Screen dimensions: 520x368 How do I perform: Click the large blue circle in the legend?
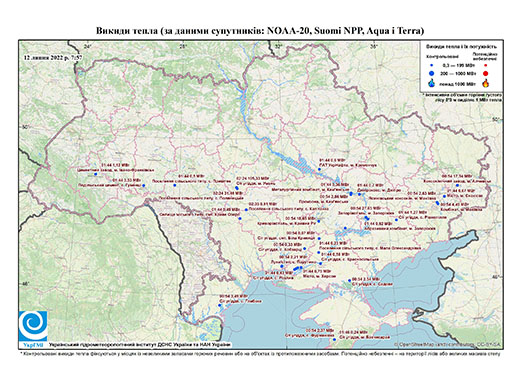pyautogui.click(x=432, y=74)
